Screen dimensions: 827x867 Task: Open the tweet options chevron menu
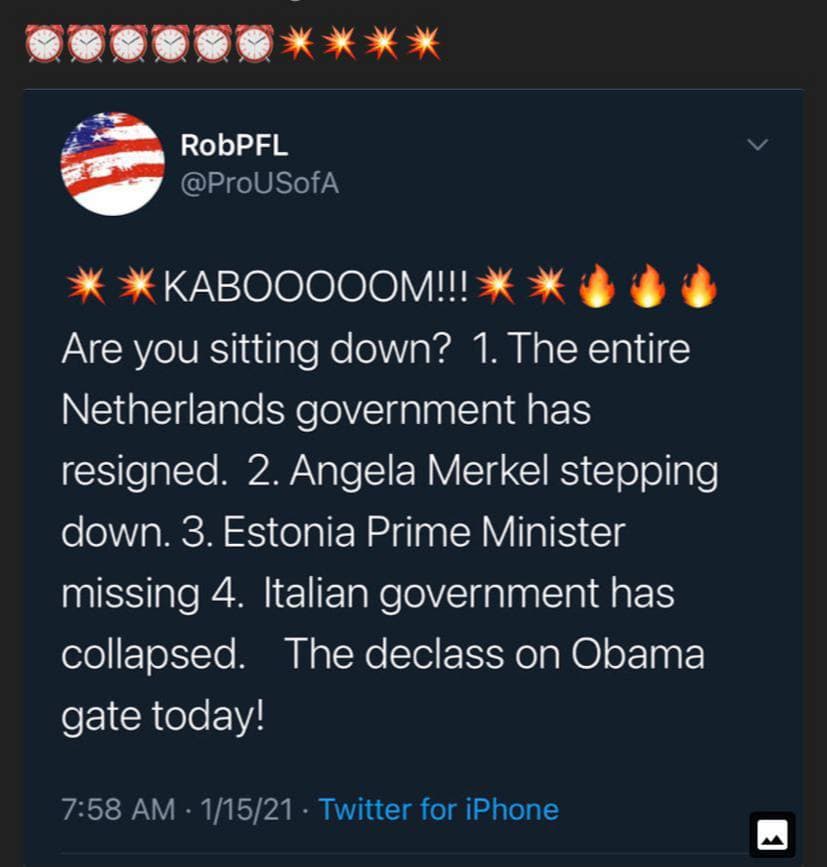[758, 145]
